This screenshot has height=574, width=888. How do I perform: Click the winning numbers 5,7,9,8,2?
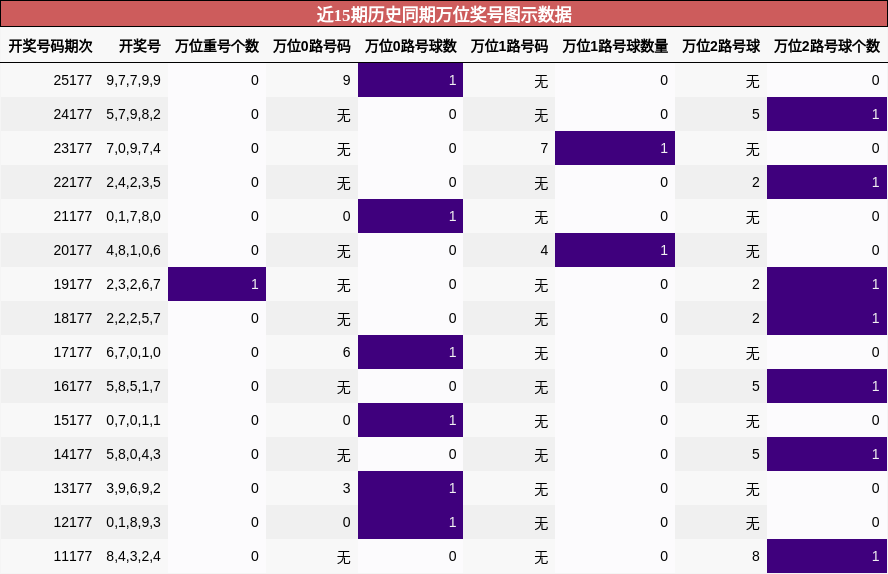(x=134, y=114)
